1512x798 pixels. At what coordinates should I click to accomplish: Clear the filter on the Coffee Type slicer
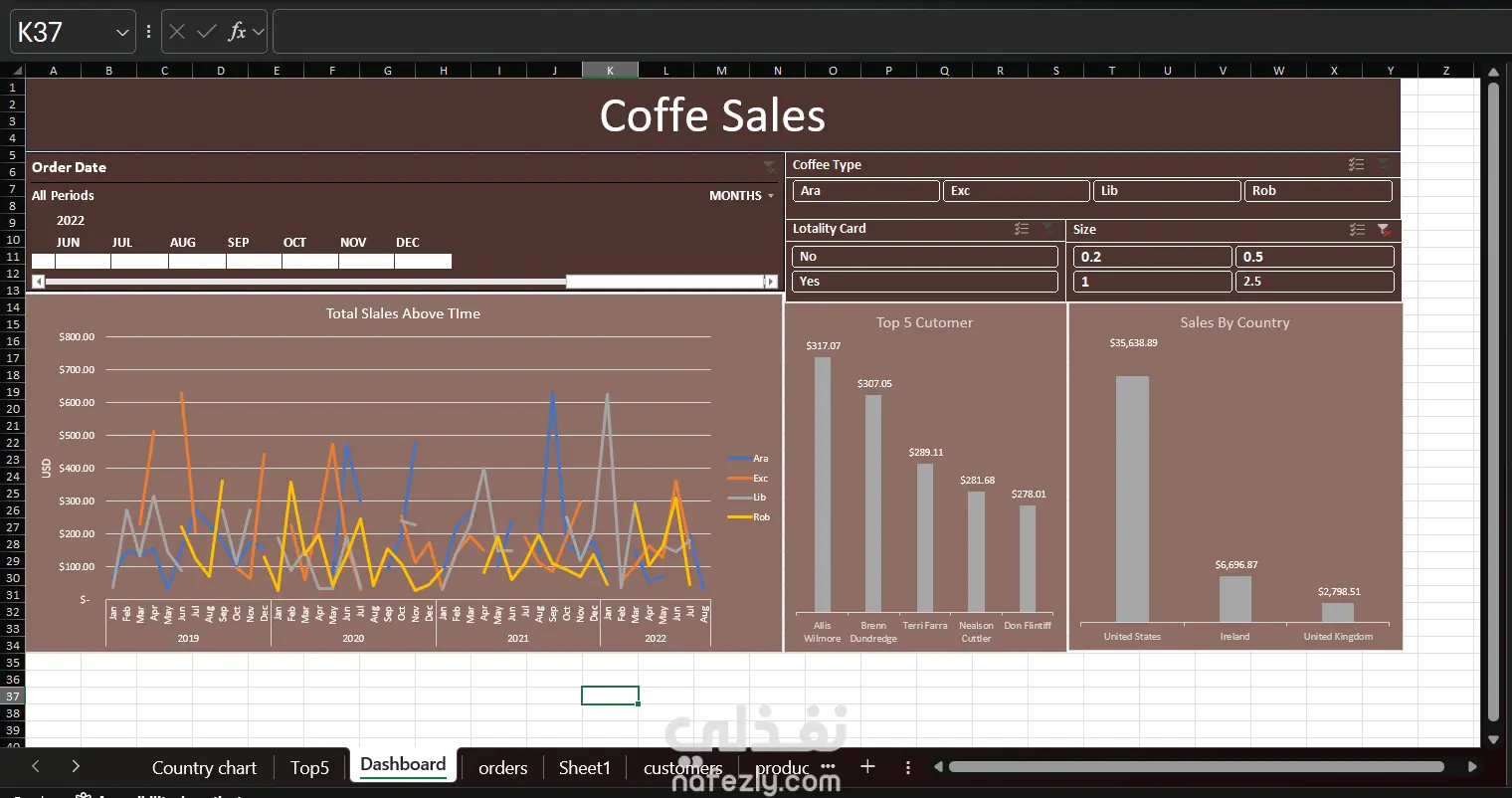pyautogui.click(x=1384, y=164)
